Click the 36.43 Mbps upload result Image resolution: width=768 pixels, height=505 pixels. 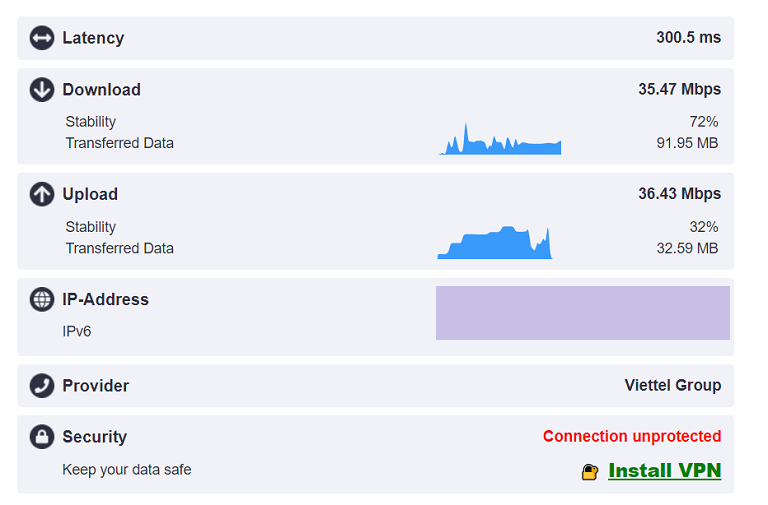click(679, 193)
